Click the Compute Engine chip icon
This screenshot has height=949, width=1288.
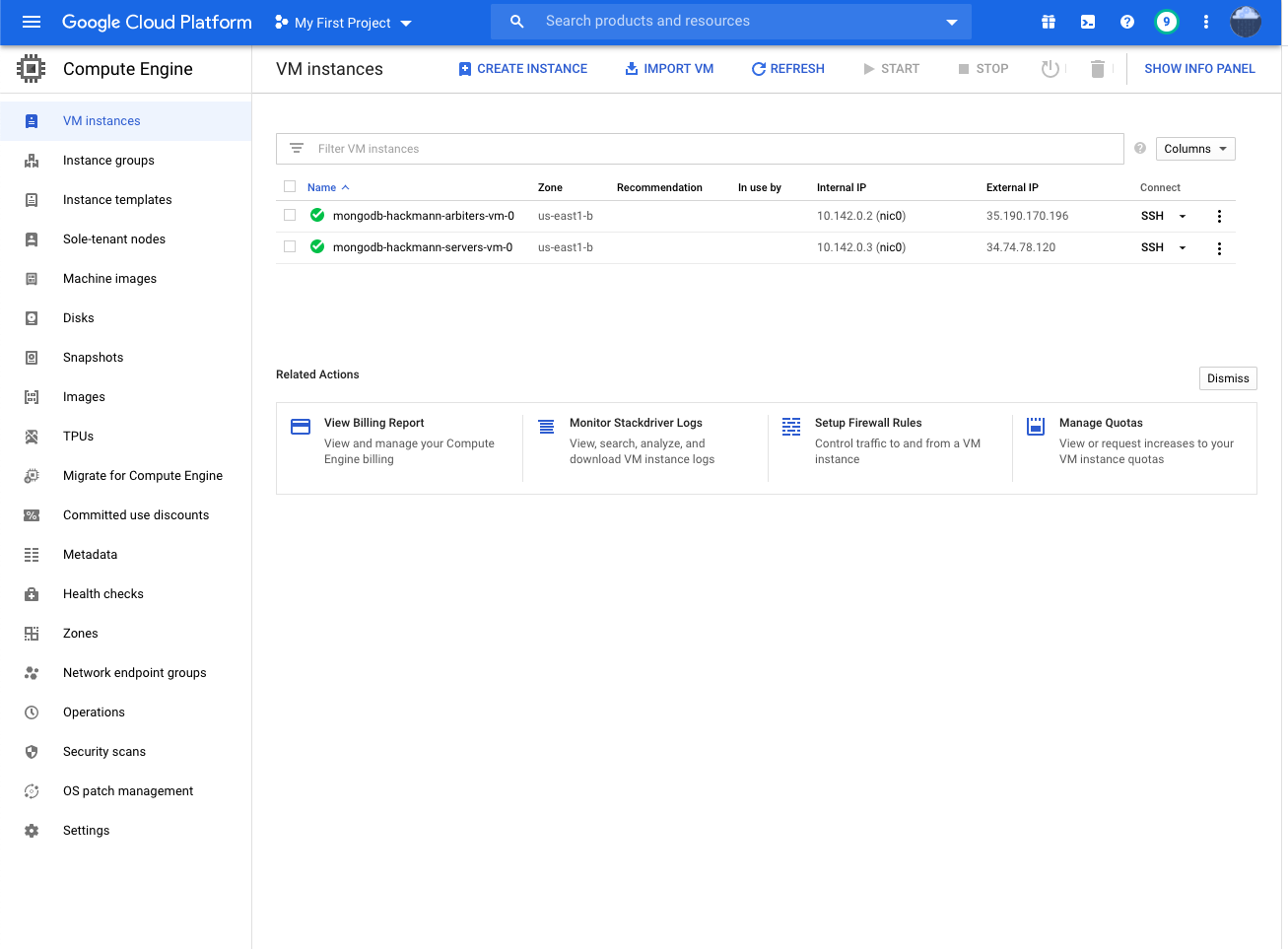pyautogui.click(x=32, y=69)
